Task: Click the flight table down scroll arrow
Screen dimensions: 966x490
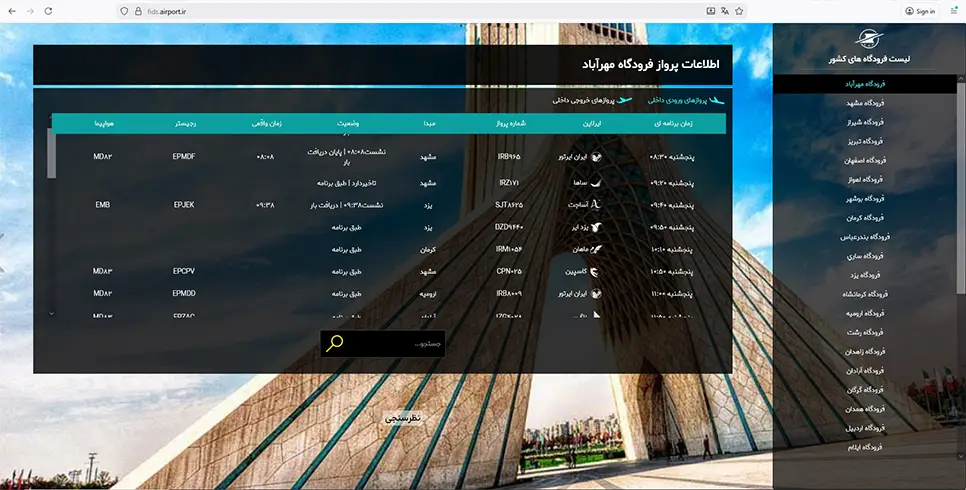Action: [52, 314]
